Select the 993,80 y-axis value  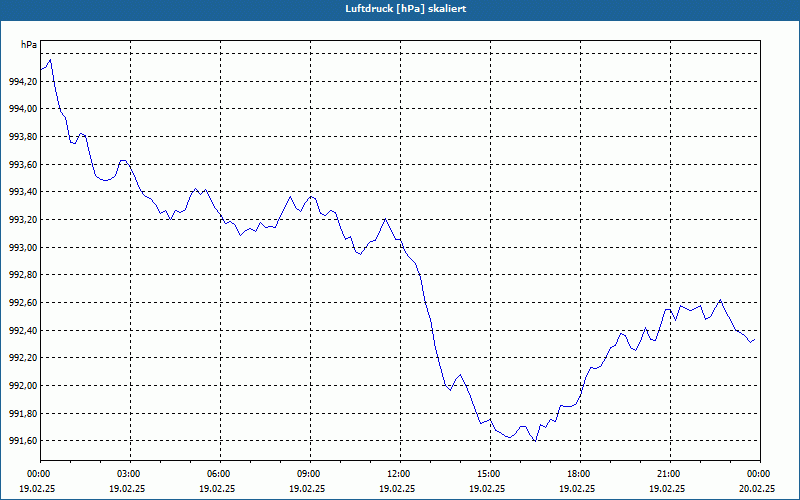[23, 137]
